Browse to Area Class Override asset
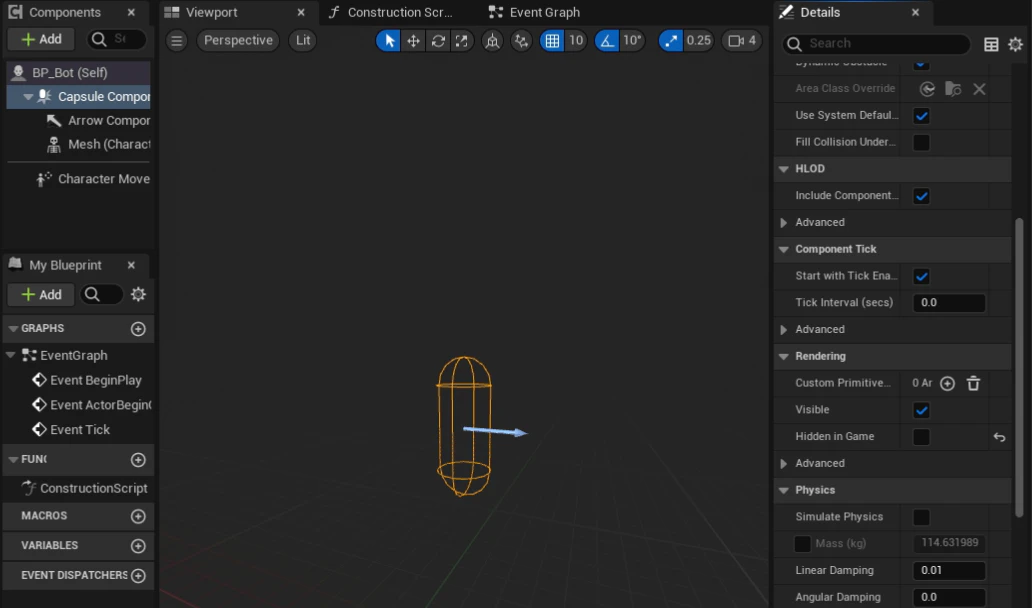Screen dimensions: 1032x608 [952, 89]
